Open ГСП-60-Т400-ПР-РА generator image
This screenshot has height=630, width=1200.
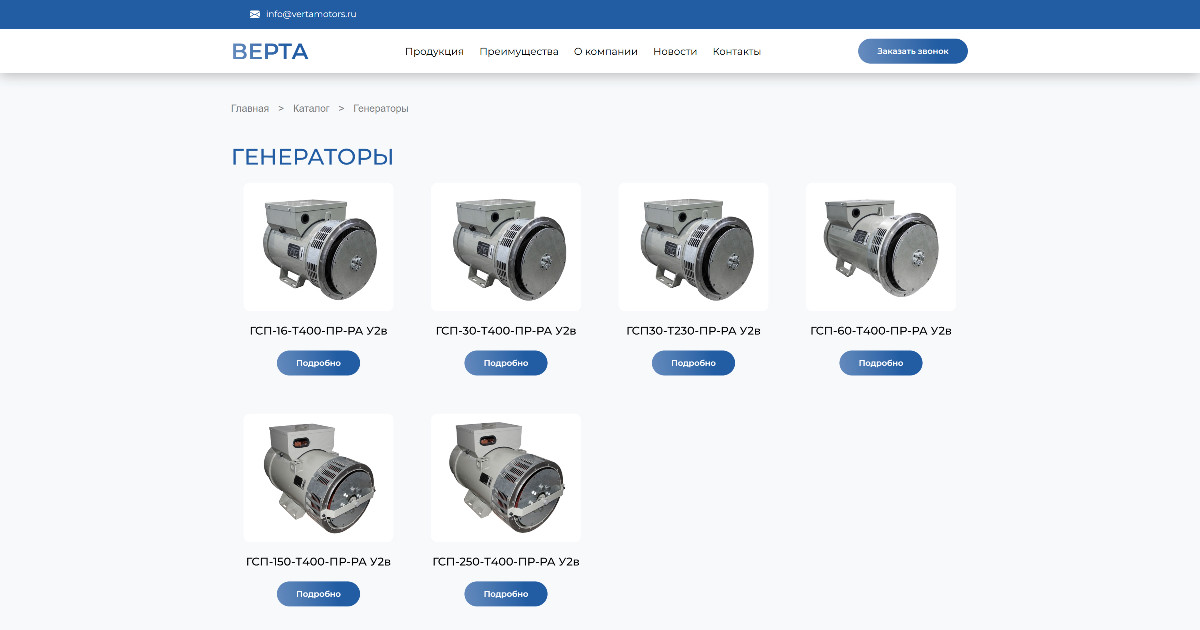click(881, 247)
